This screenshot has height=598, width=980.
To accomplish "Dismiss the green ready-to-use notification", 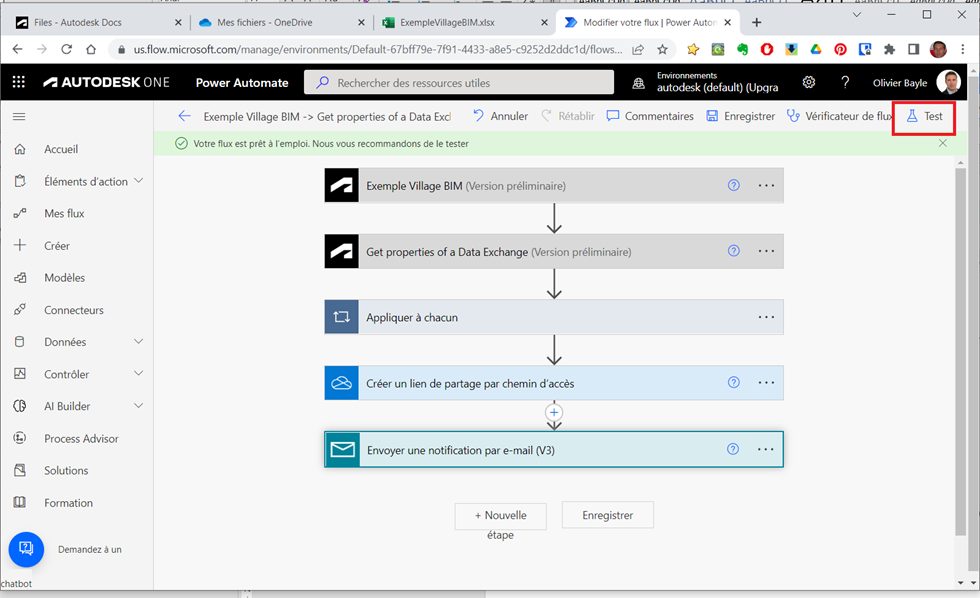I will pos(942,143).
